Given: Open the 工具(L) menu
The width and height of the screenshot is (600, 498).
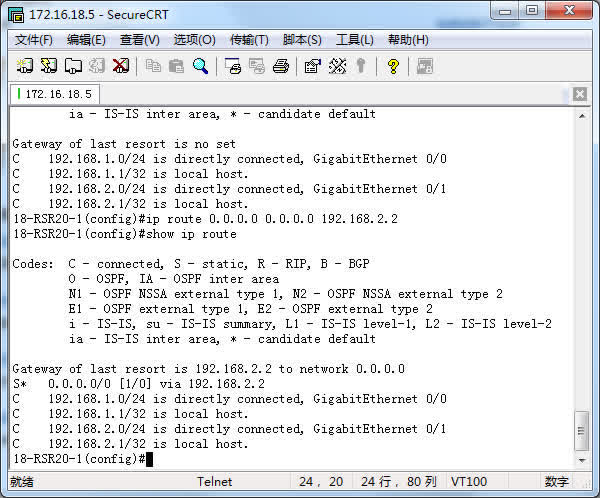Looking at the screenshot, I should tap(355, 40).
